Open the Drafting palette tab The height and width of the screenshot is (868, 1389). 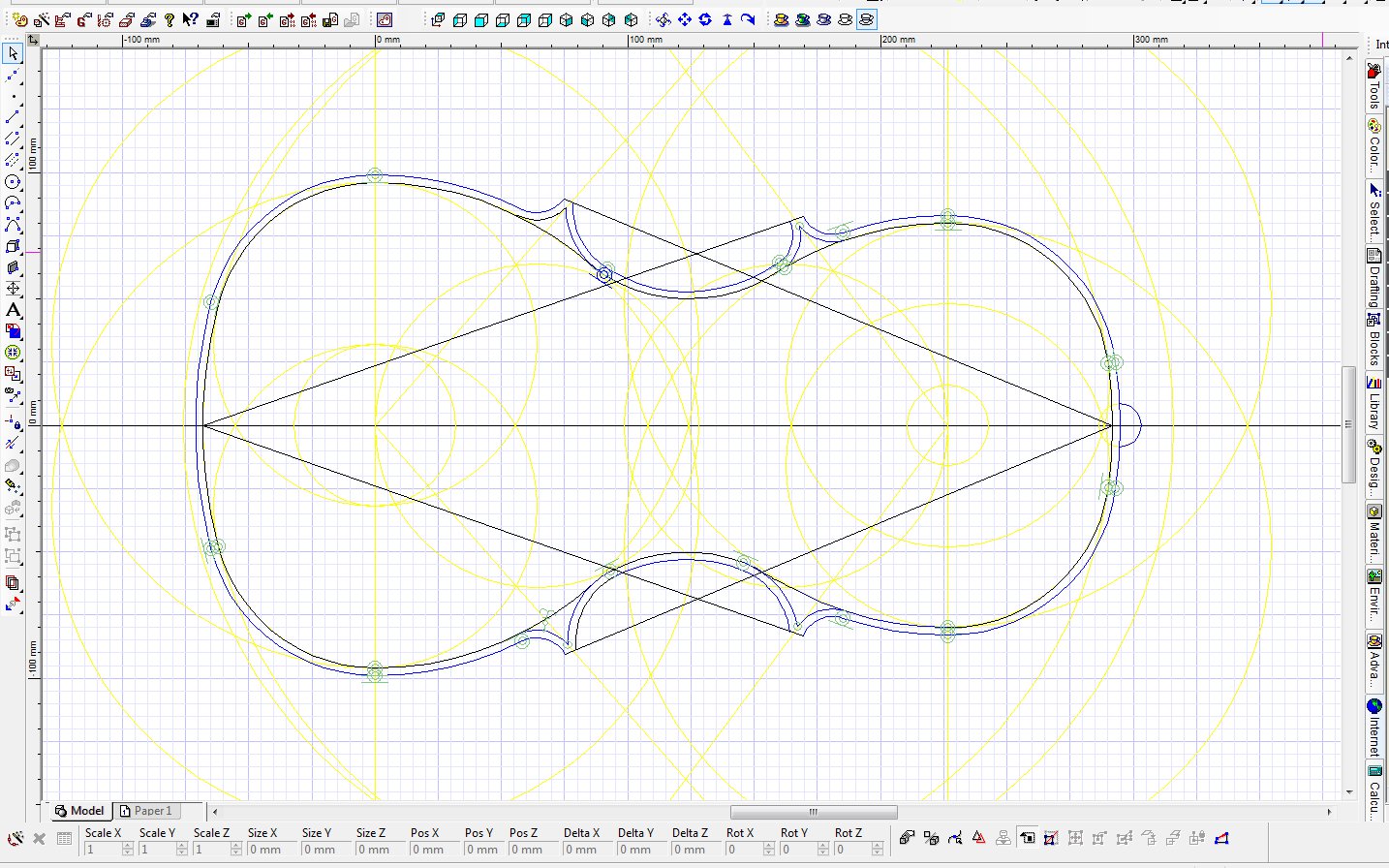click(1374, 276)
